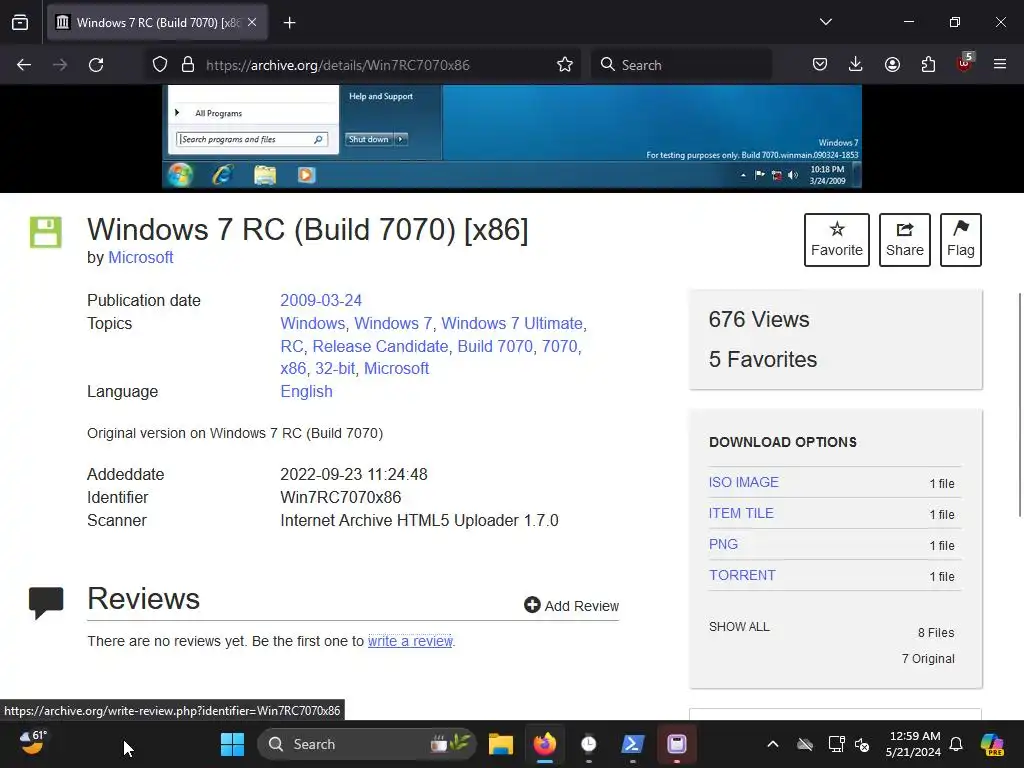Image resolution: width=1024 pixels, height=768 pixels.
Task: Open the English language link
Action: pos(306,391)
